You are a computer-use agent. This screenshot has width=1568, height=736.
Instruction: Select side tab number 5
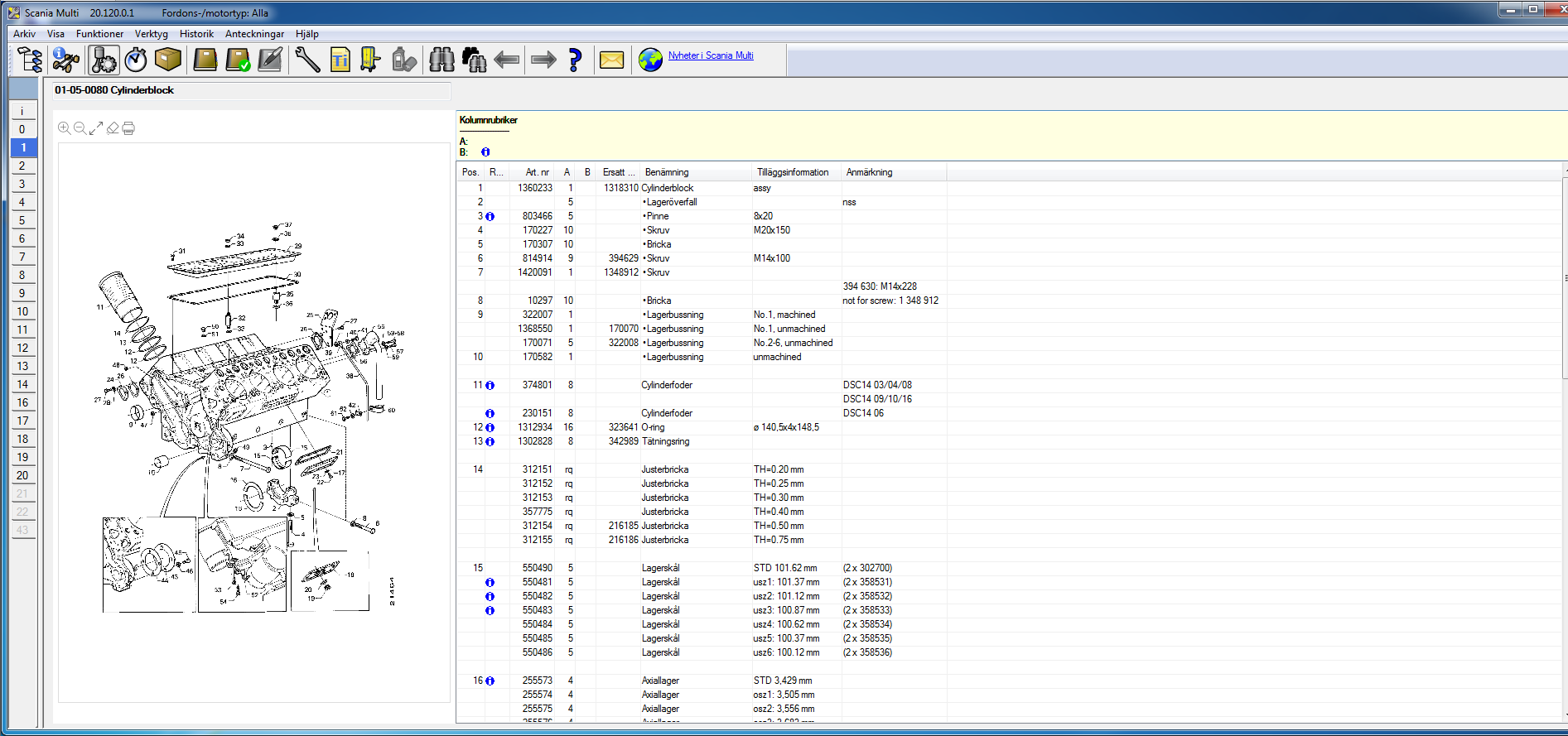pos(22,220)
